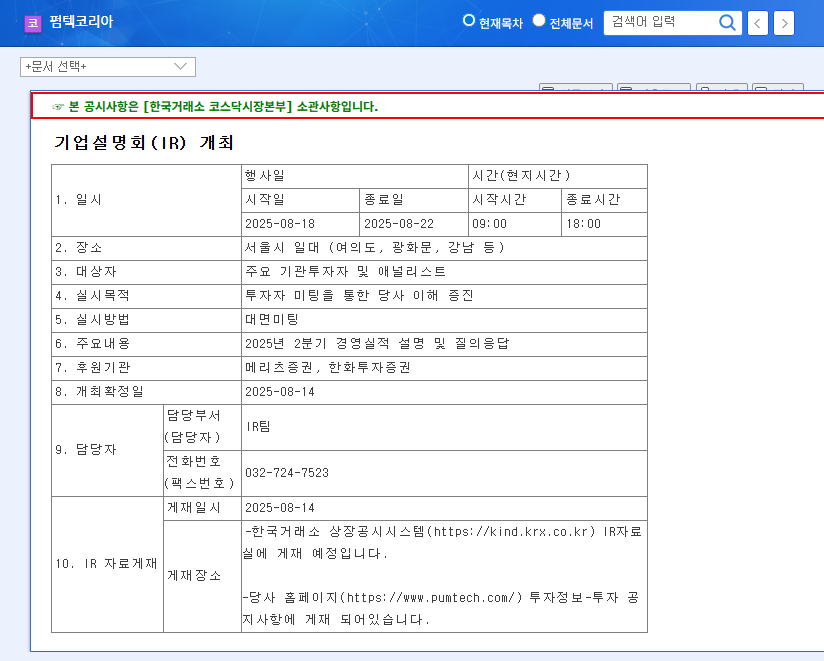This screenshot has width=824, height=661.
Task: Click the first toolbar button above the red notice
Action: 575,87
